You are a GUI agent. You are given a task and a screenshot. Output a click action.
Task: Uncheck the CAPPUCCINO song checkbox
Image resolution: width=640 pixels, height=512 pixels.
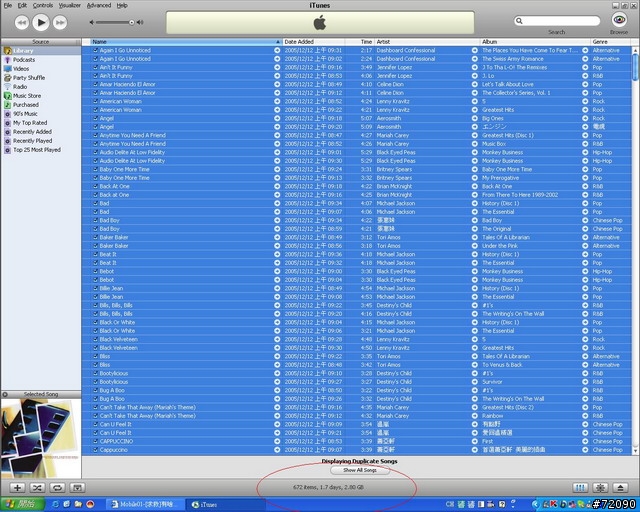click(96, 441)
